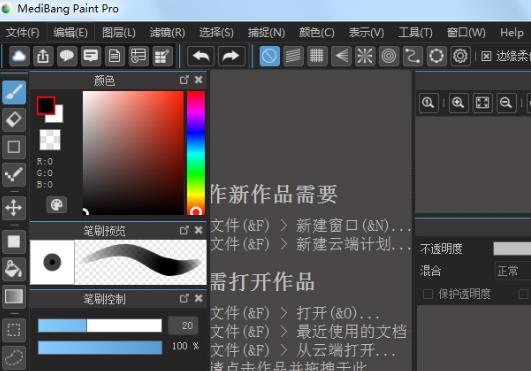The height and width of the screenshot is (371, 531).
Task: Click the panel edit icon in toolbar
Action: coord(163,56)
